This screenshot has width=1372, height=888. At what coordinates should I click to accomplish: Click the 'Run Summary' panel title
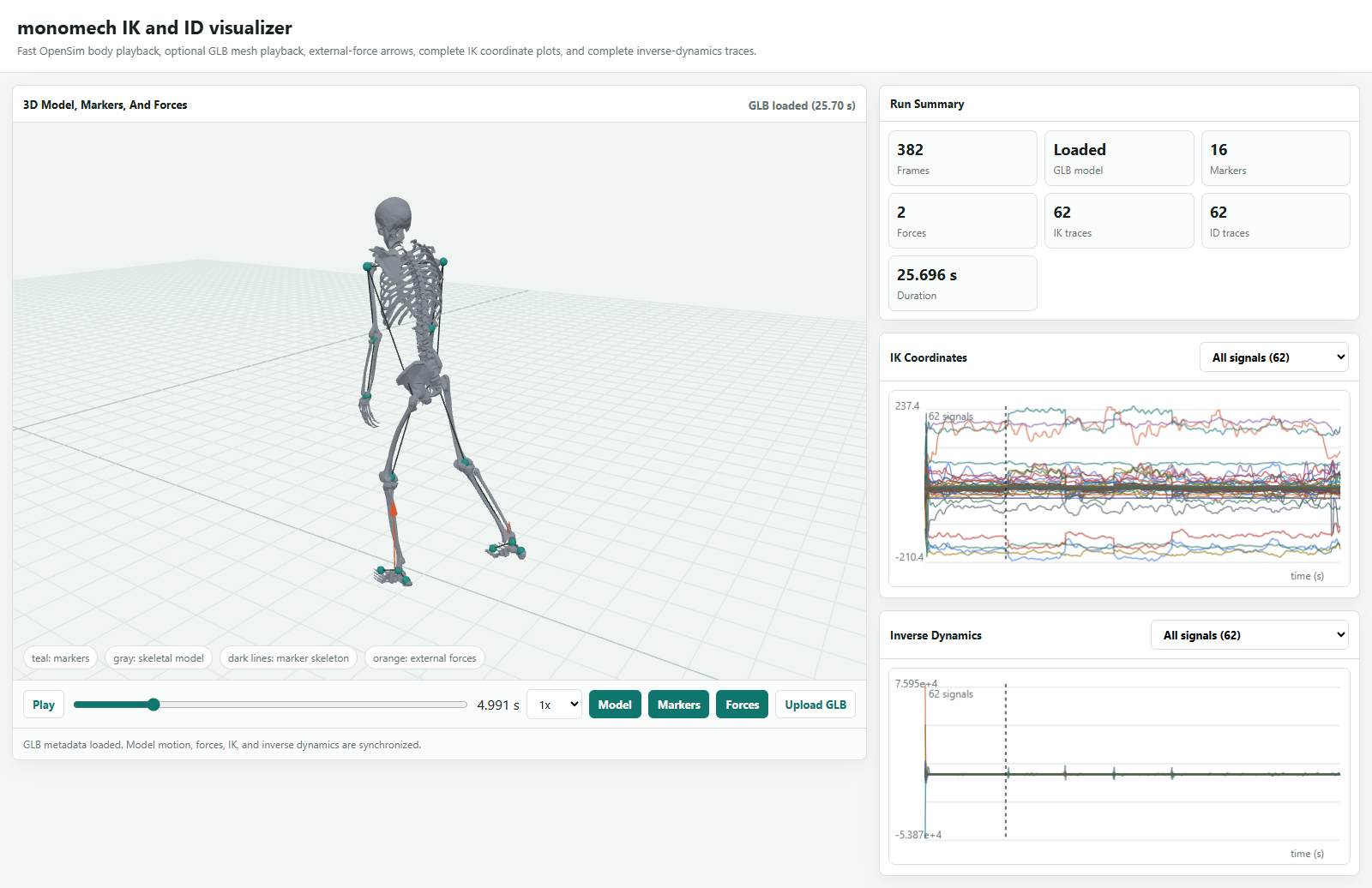927,104
